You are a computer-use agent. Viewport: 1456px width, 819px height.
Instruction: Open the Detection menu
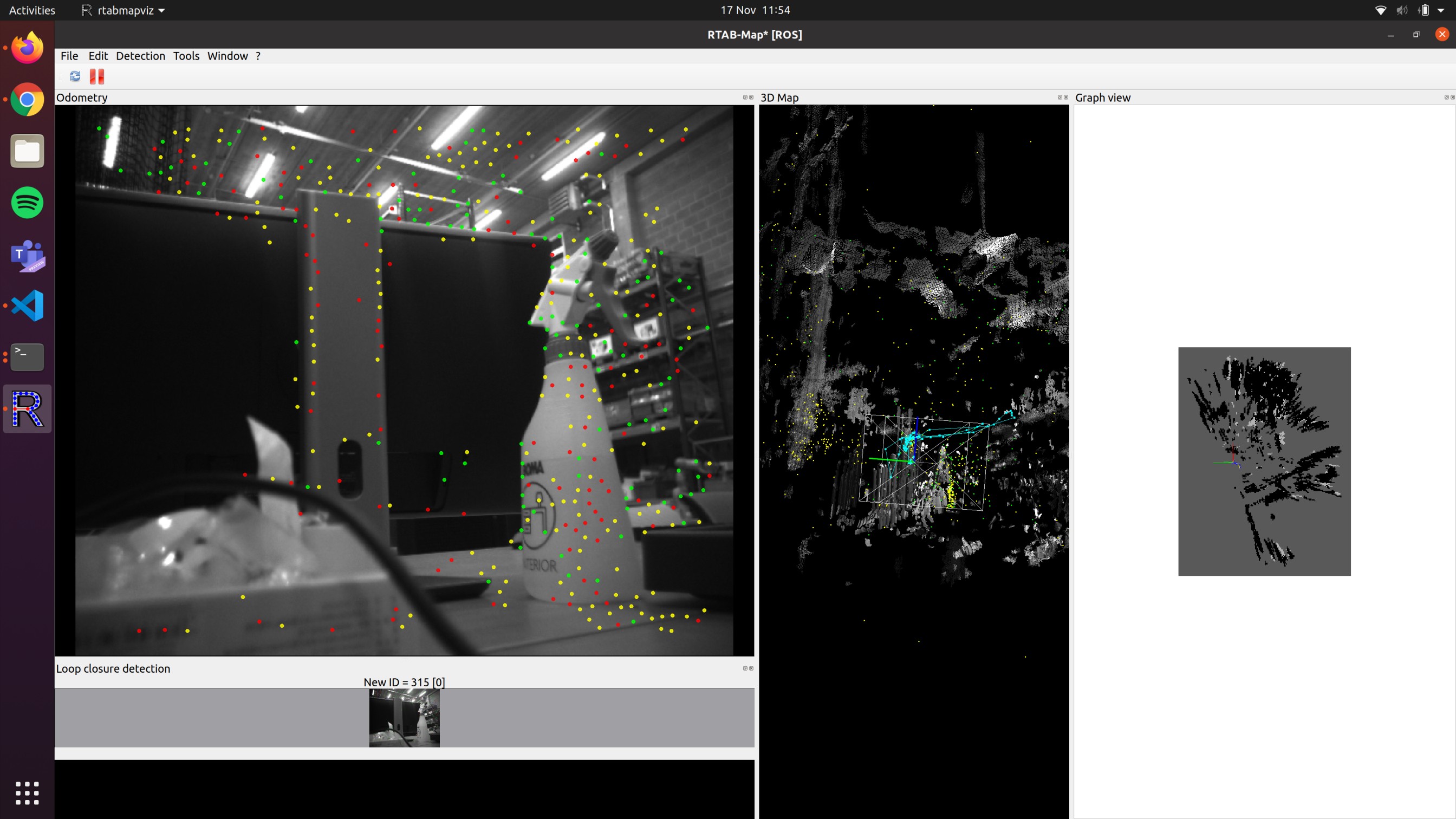(140, 56)
